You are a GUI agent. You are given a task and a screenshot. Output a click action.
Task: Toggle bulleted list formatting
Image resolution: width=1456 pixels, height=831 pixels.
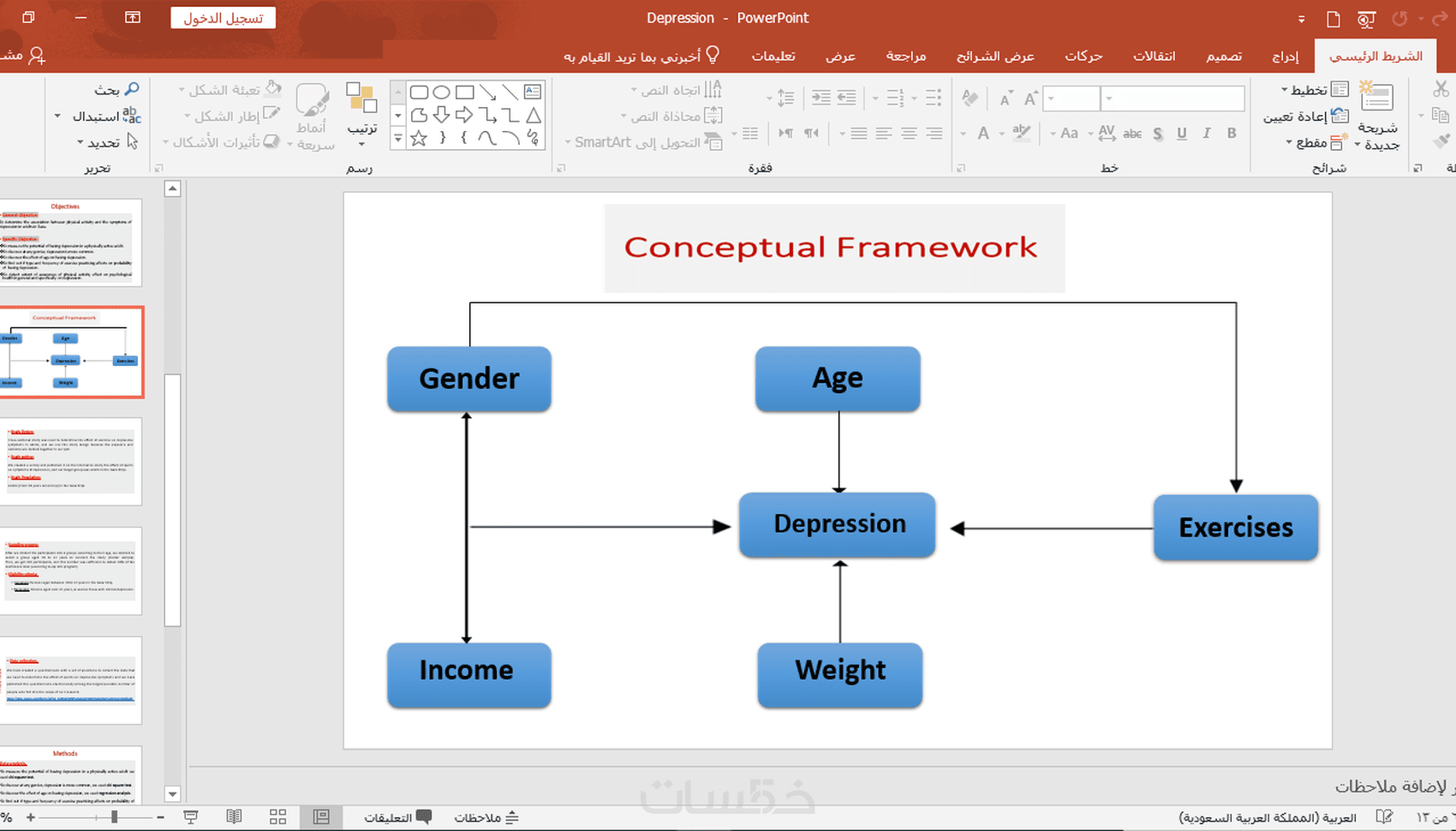click(x=934, y=99)
